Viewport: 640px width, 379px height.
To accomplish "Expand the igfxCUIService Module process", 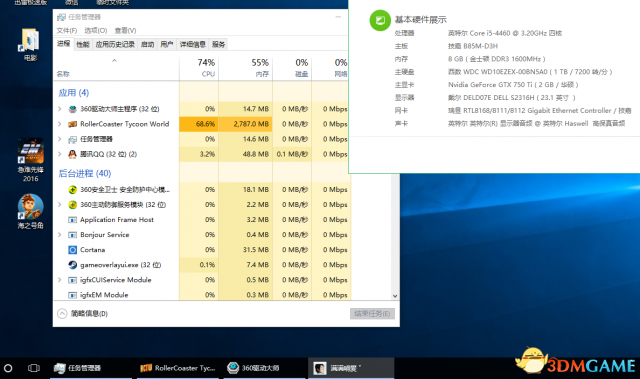I will pos(60,280).
